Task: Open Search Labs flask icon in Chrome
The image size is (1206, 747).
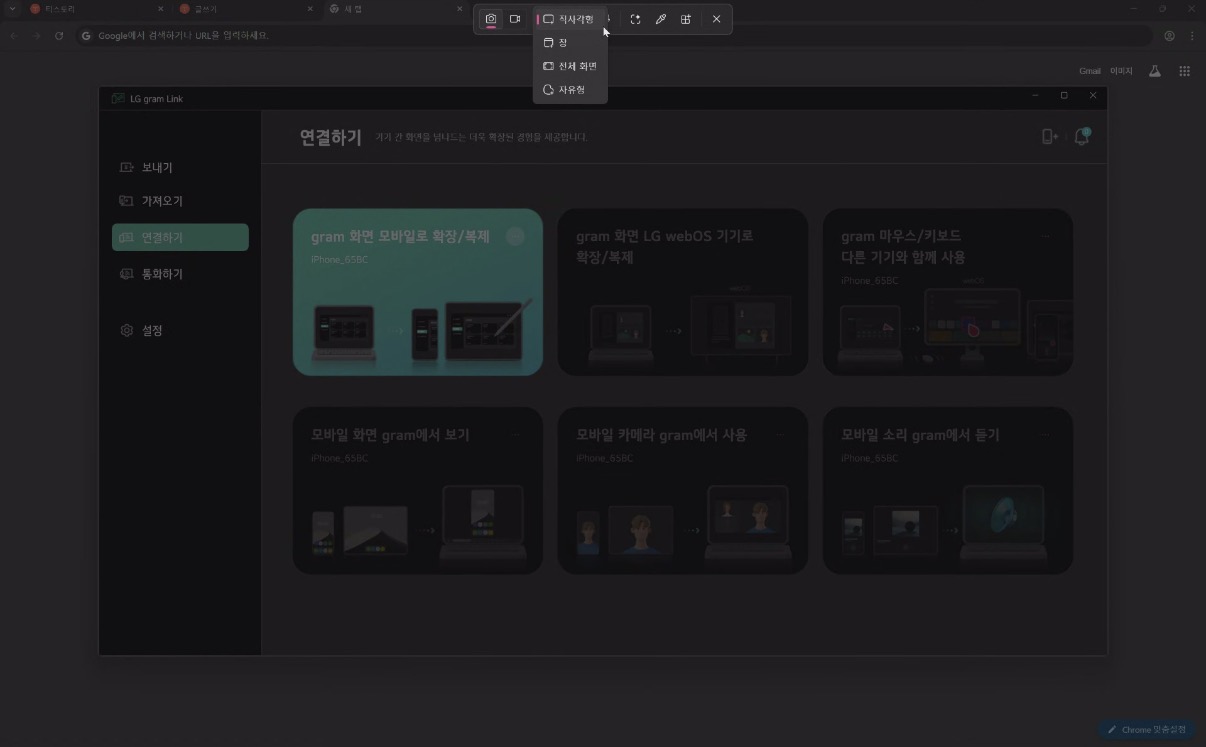Action: tap(1155, 71)
